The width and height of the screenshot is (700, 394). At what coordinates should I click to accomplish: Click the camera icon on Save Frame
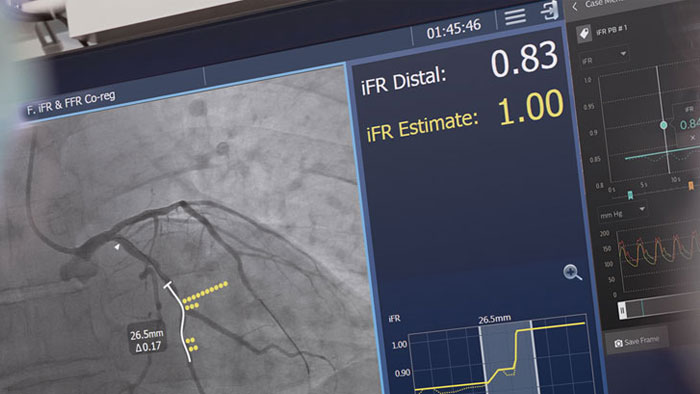coord(618,343)
